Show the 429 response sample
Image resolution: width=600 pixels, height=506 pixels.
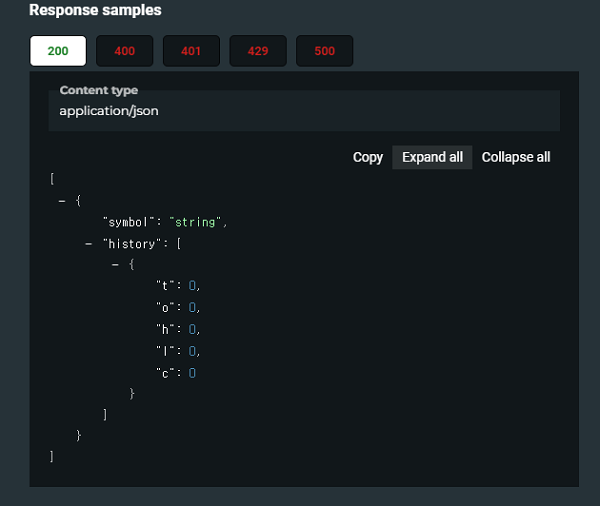(258, 51)
